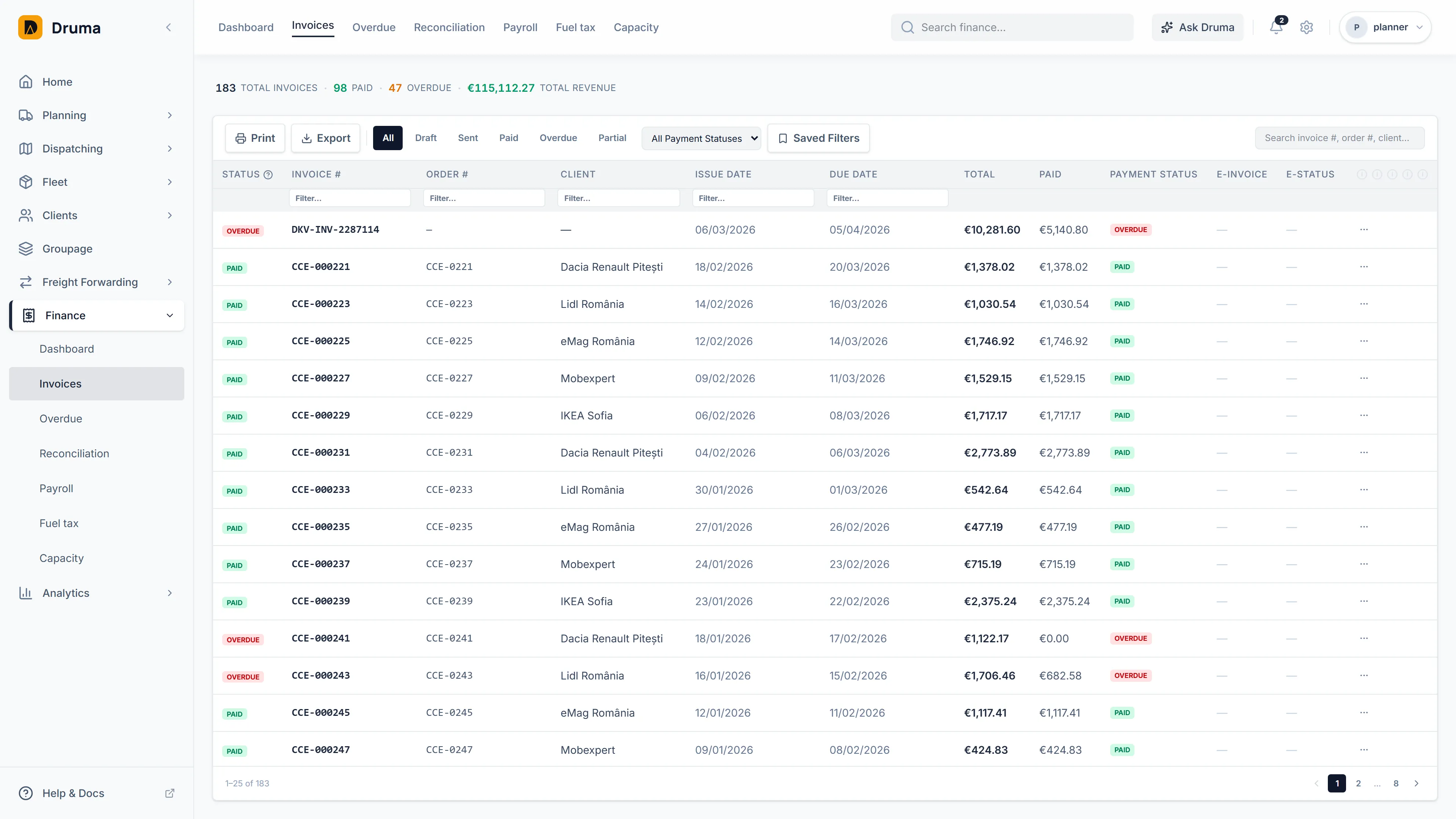Click the search invoice field
1456x819 pixels.
[1340, 138]
